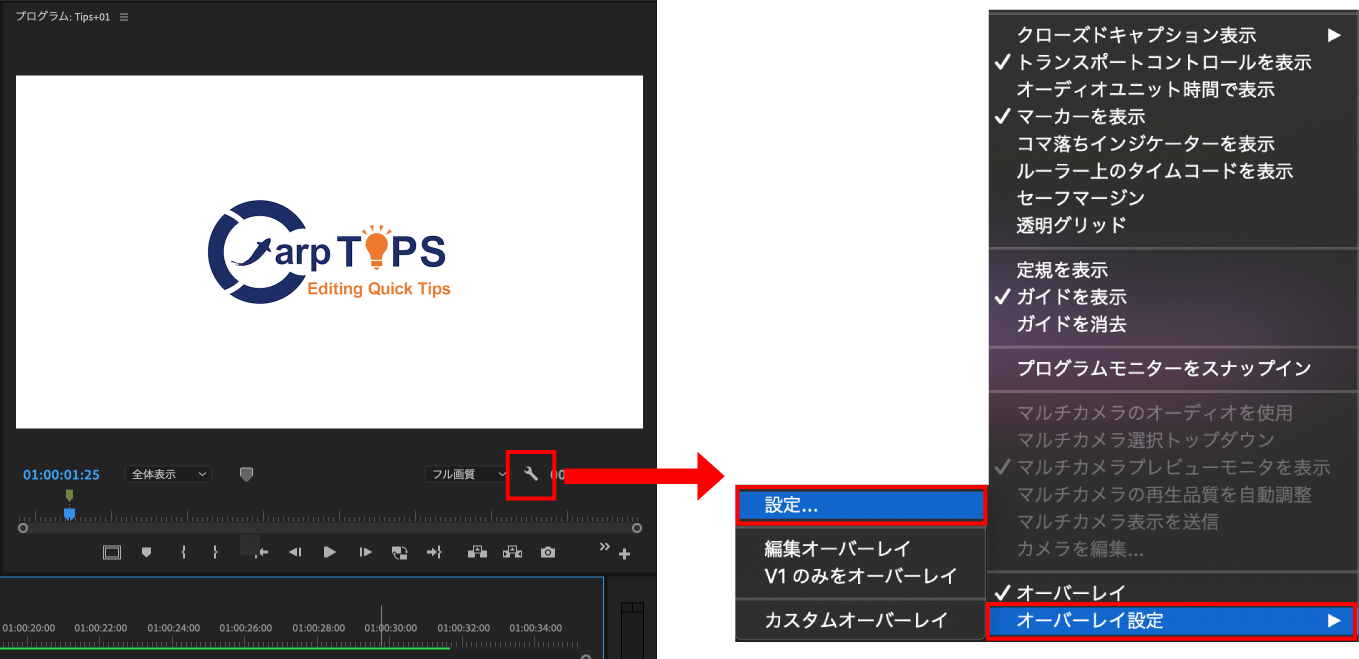Open the Program panel hamburger menu
This screenshot has width=1359, height=659.
click(x=124, y=17)
